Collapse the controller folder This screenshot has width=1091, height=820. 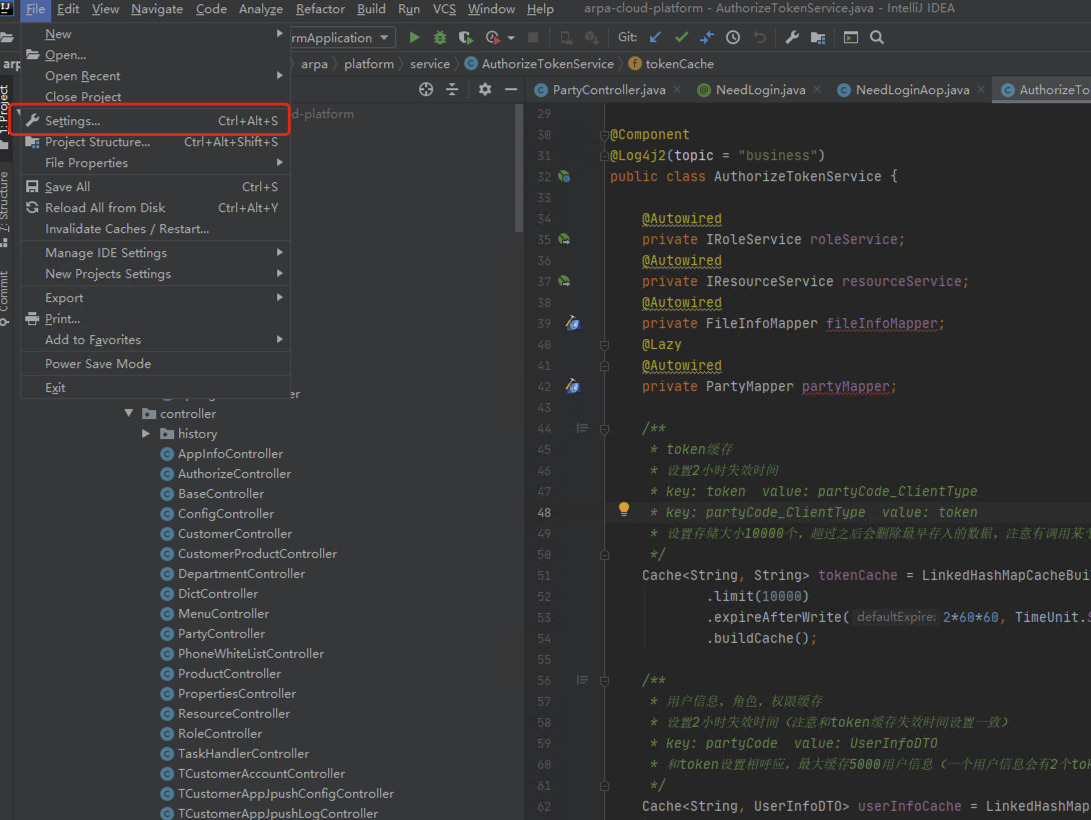coord(129,413)
